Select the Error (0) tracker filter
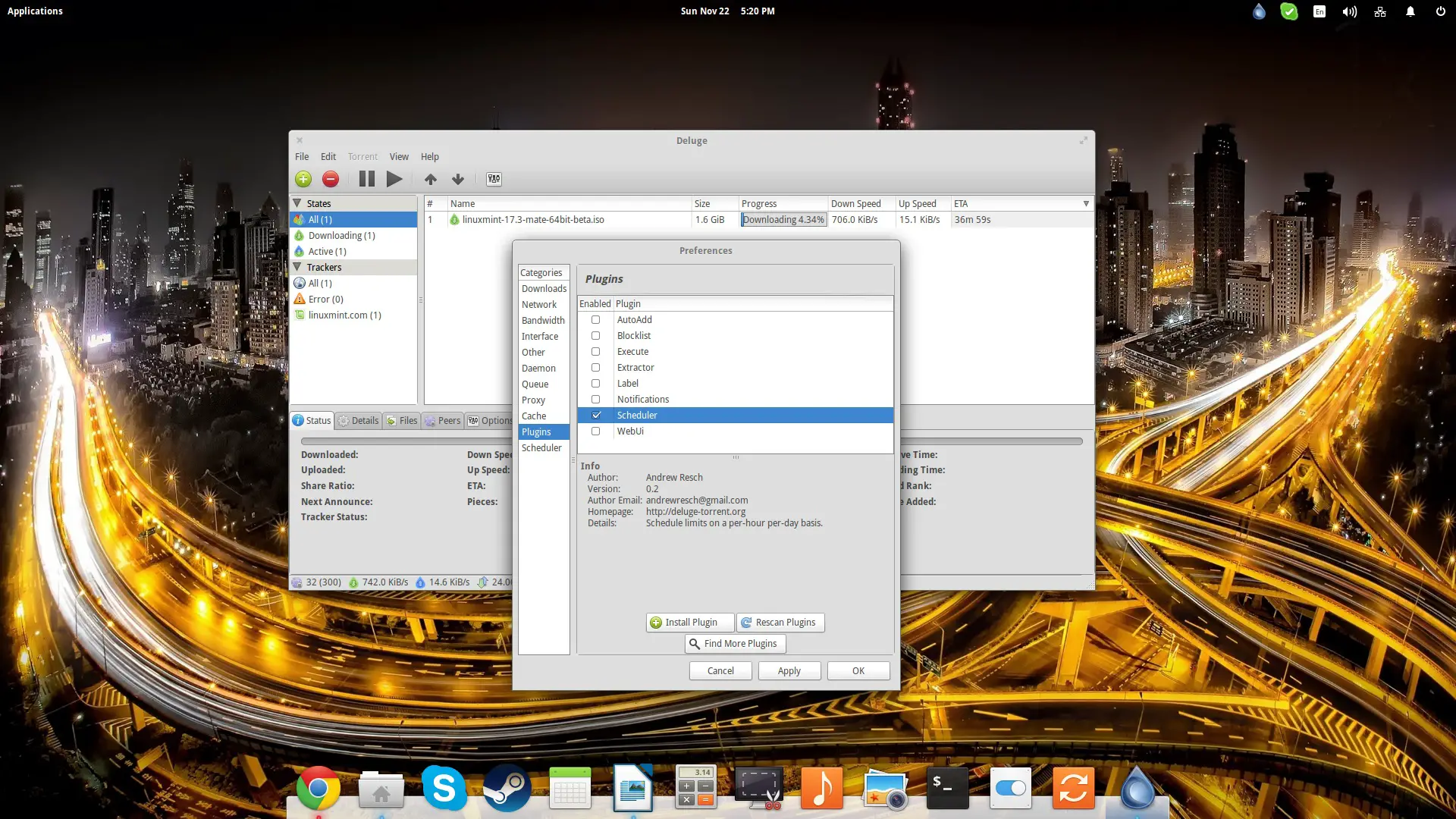Image resolution: width=1456 pixels, height=819 pixels. [x=353, y=299]
